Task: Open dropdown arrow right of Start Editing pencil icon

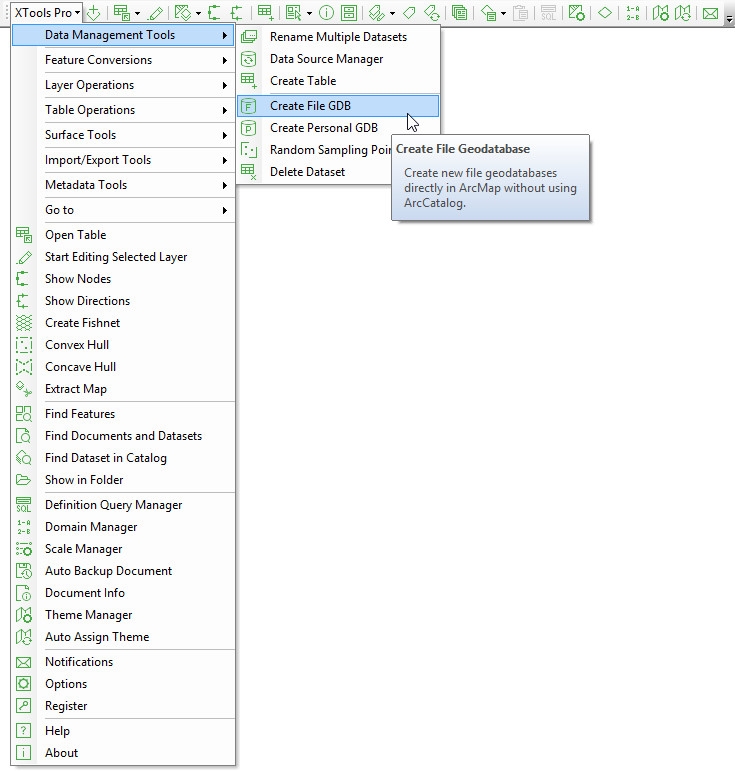Action: tap(198, 14)
